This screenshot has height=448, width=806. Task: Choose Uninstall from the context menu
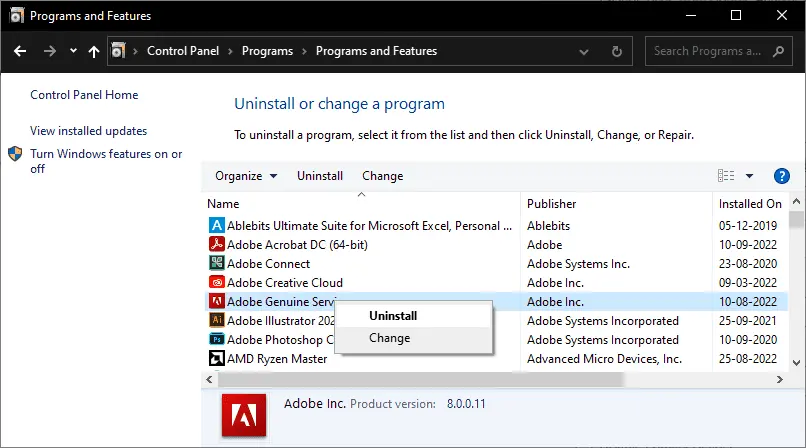(x=393, y=316)
